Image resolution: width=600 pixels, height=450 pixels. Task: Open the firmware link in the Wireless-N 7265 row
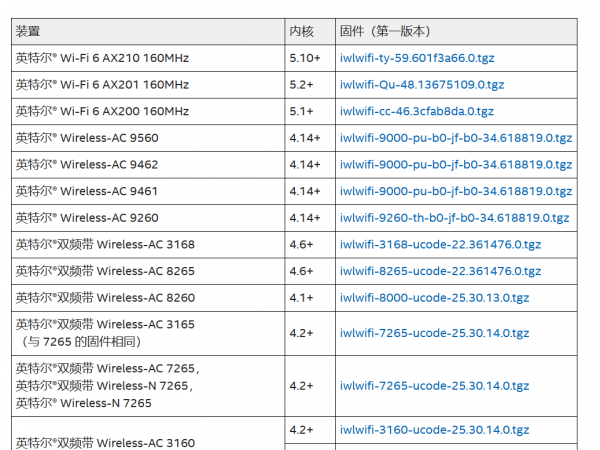click(x=434, y=385)
